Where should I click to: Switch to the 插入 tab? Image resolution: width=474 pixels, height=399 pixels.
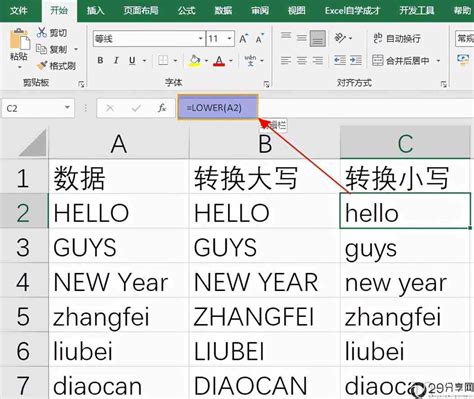[96, 11]
